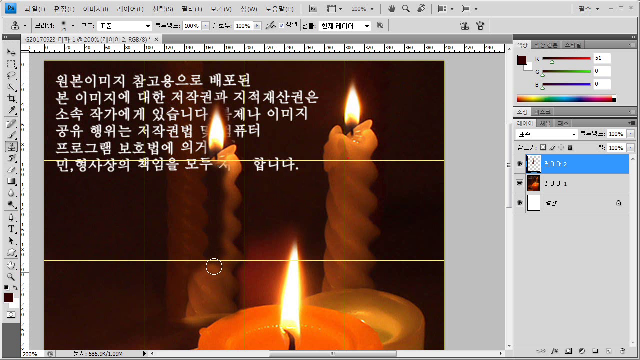Viewport: 640px width, 360px height.
Task: Switch to the Swatches tab in Color panel
Action: [x=546, y=45]
